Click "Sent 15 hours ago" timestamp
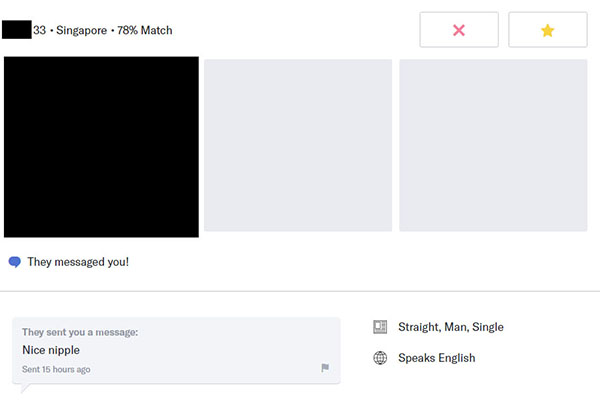The image size is (600, 400). 56,369
